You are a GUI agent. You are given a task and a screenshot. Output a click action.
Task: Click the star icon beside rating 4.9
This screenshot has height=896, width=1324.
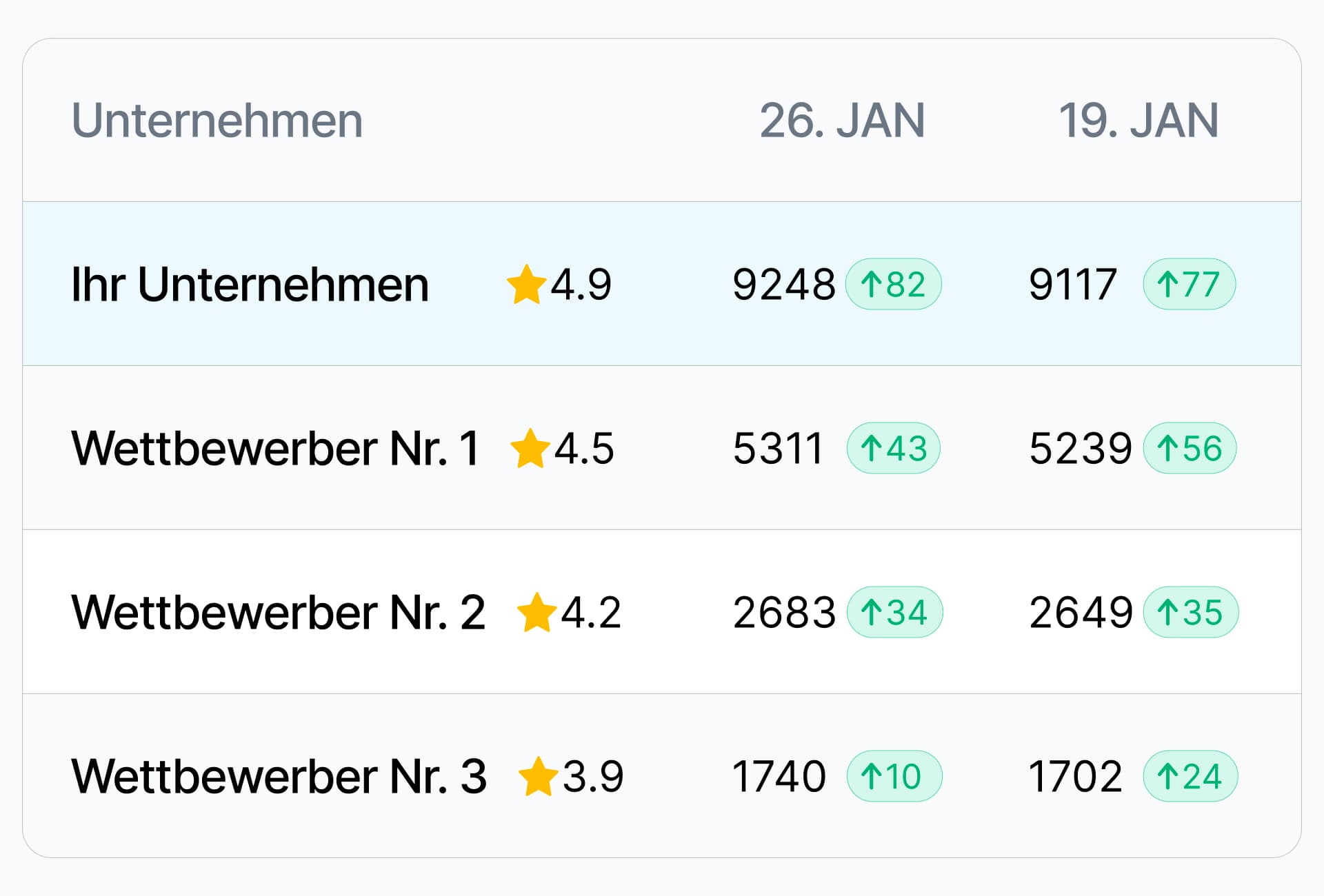526,284
